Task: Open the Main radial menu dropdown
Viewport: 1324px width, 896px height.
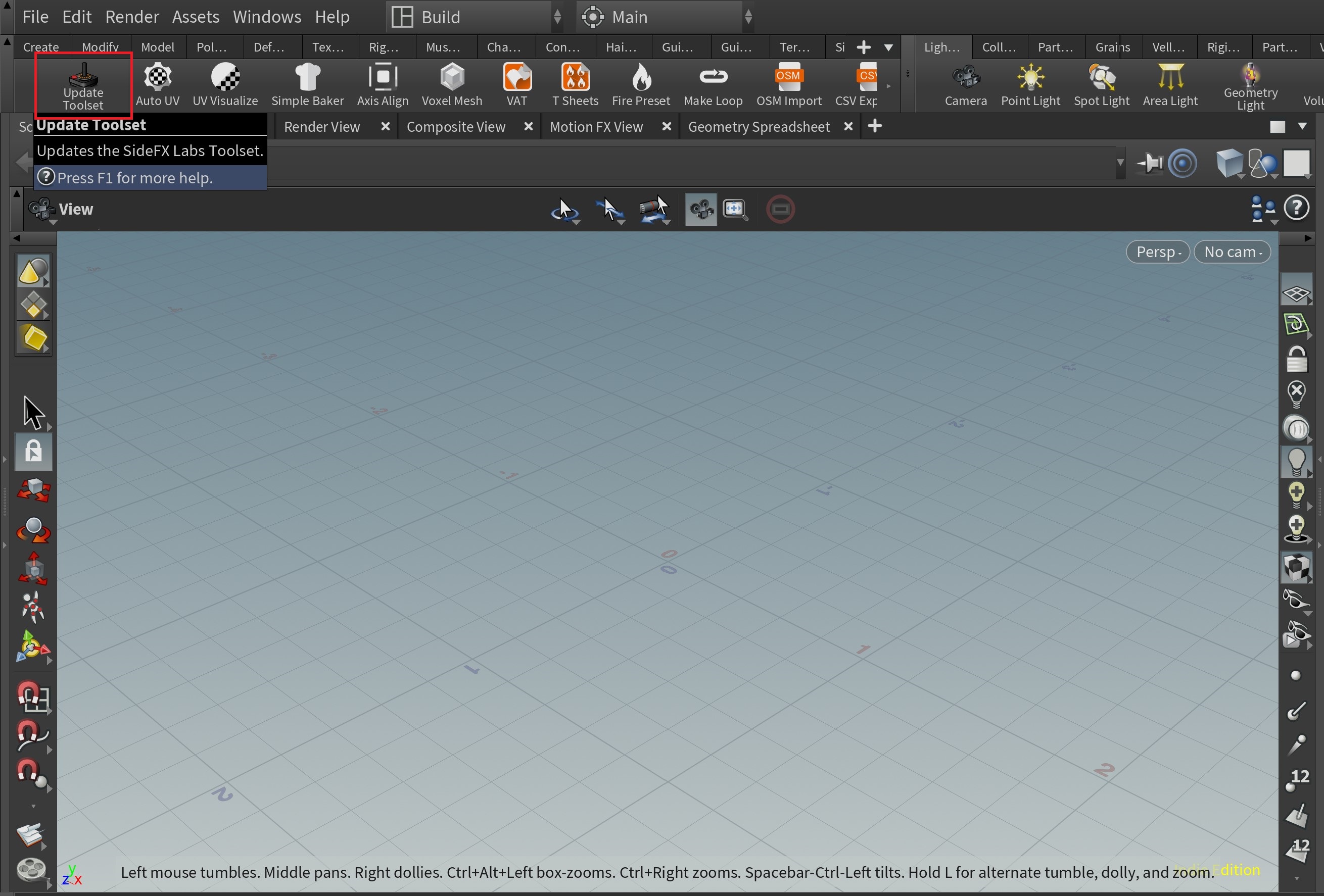Action: pos(667,17)
